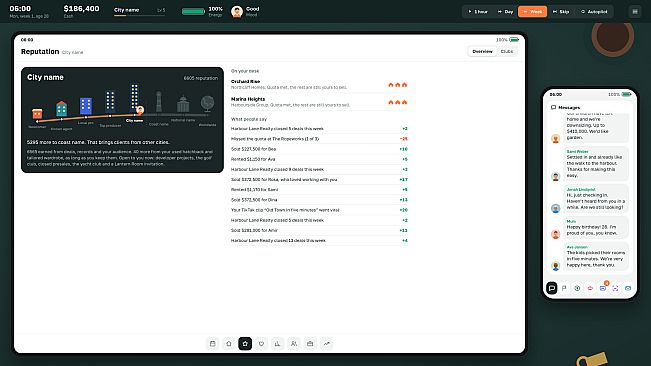Click 'Harbour Lane Realty closed 13 deals' row
The width and height of the screenshot is (651, 366).
pyautogui.click(x=319, y=240)
